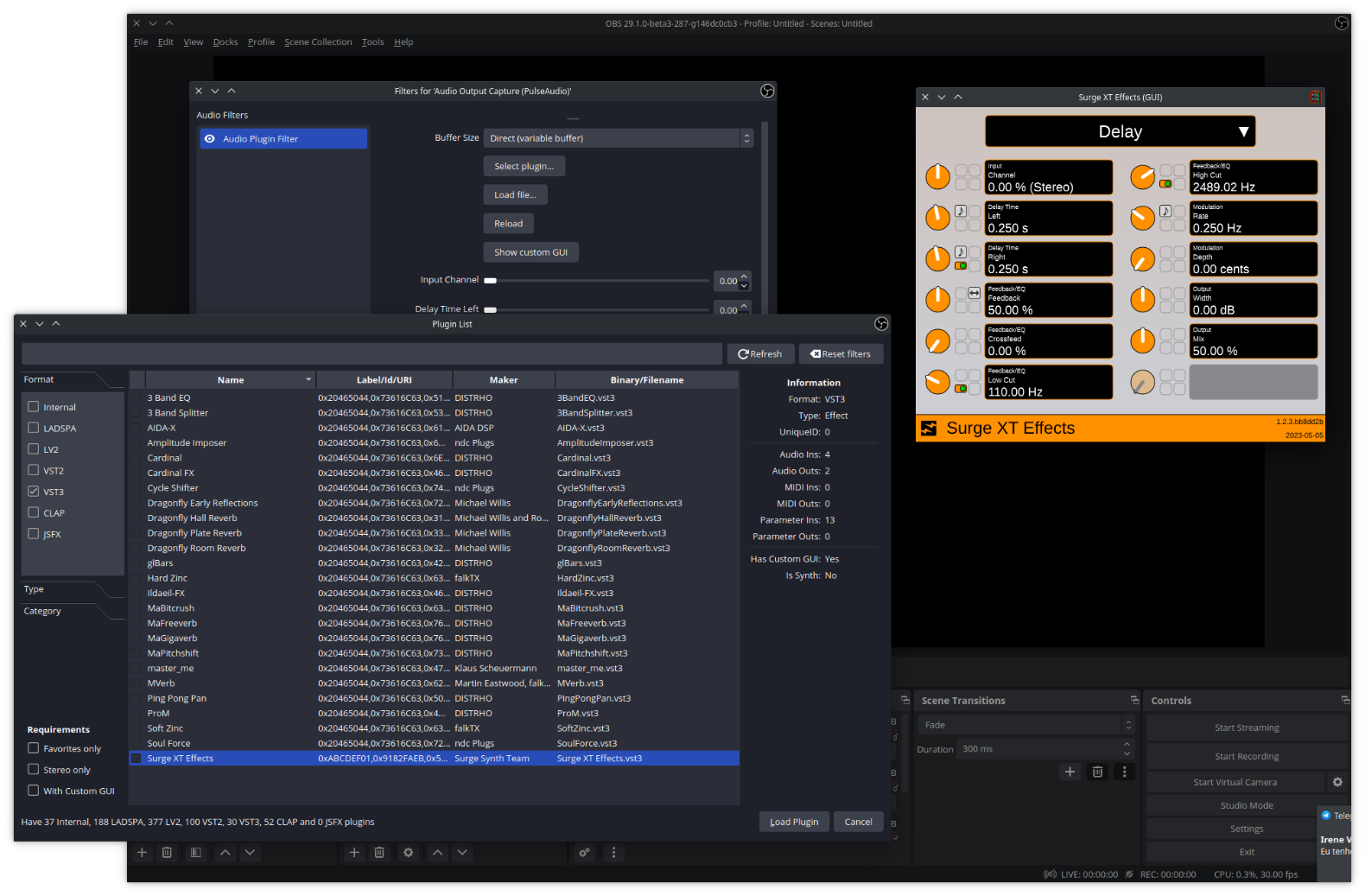This screenshot has width=1365, height=896.
Task: Add a new source with the plus button
Action: coord(354,853)
